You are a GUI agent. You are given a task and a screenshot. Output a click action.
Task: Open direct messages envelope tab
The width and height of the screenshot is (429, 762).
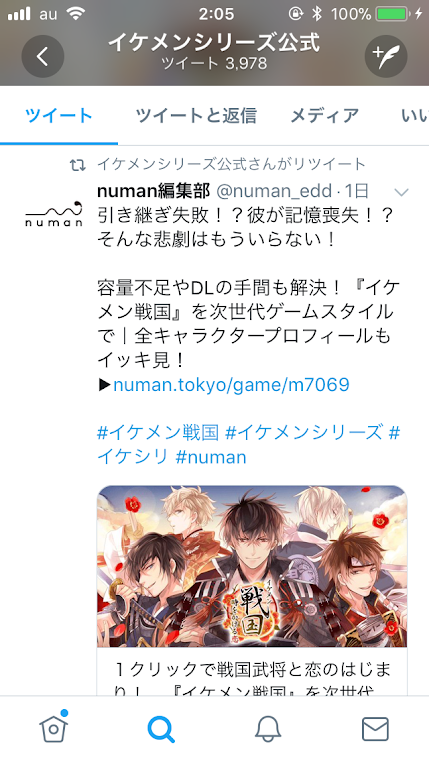376,729
